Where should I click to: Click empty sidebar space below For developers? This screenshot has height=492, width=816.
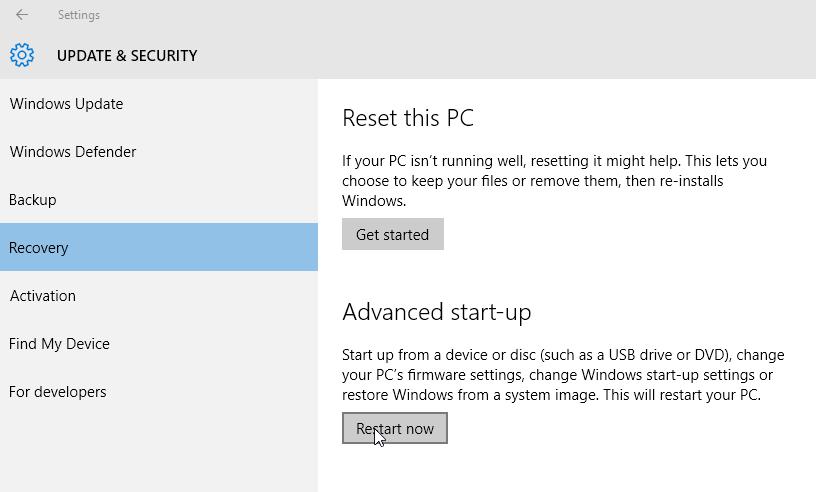click(158, 450)
